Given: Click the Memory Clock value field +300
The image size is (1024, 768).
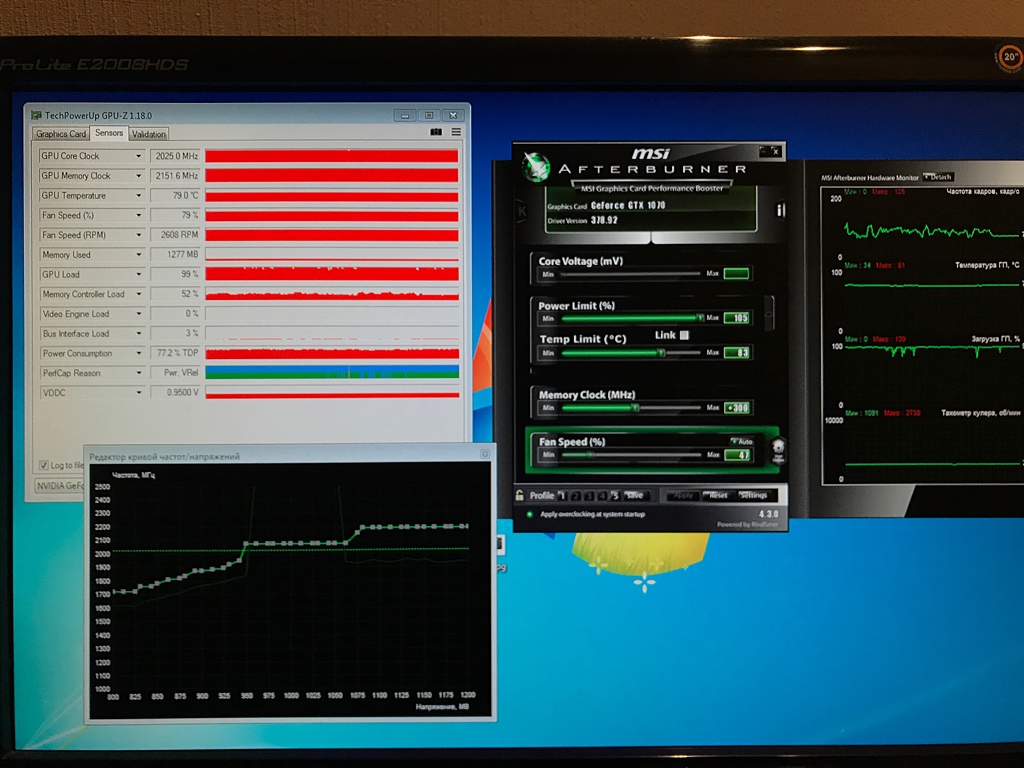Looking at the screenshot, I should [737, 408].
